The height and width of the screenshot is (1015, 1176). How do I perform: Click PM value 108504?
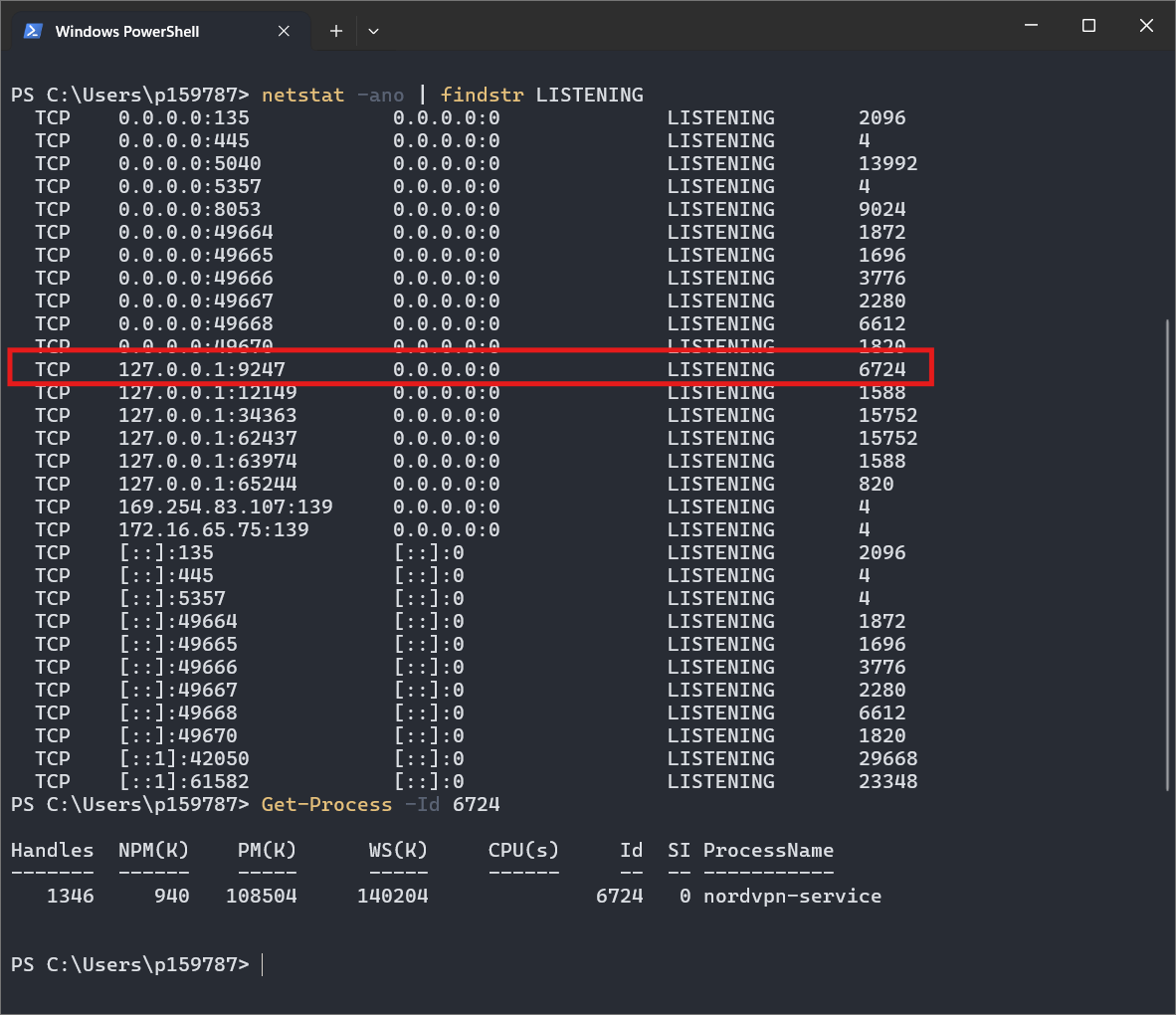point(262,897)
